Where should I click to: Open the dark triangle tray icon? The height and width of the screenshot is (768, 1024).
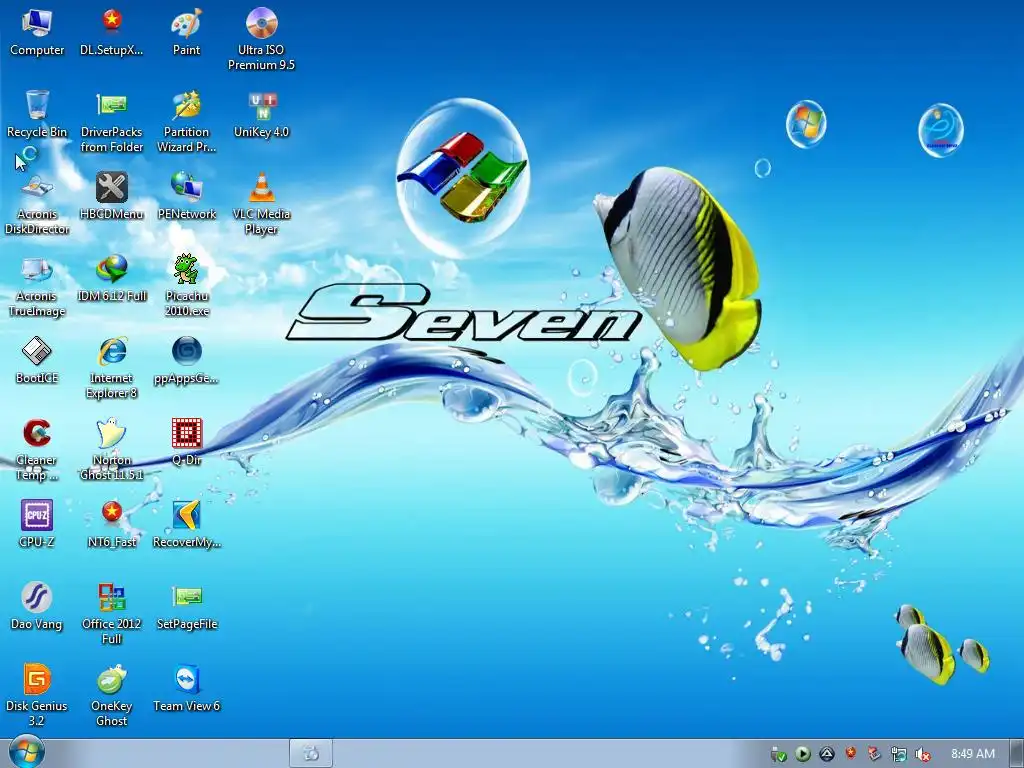point(827,754)
